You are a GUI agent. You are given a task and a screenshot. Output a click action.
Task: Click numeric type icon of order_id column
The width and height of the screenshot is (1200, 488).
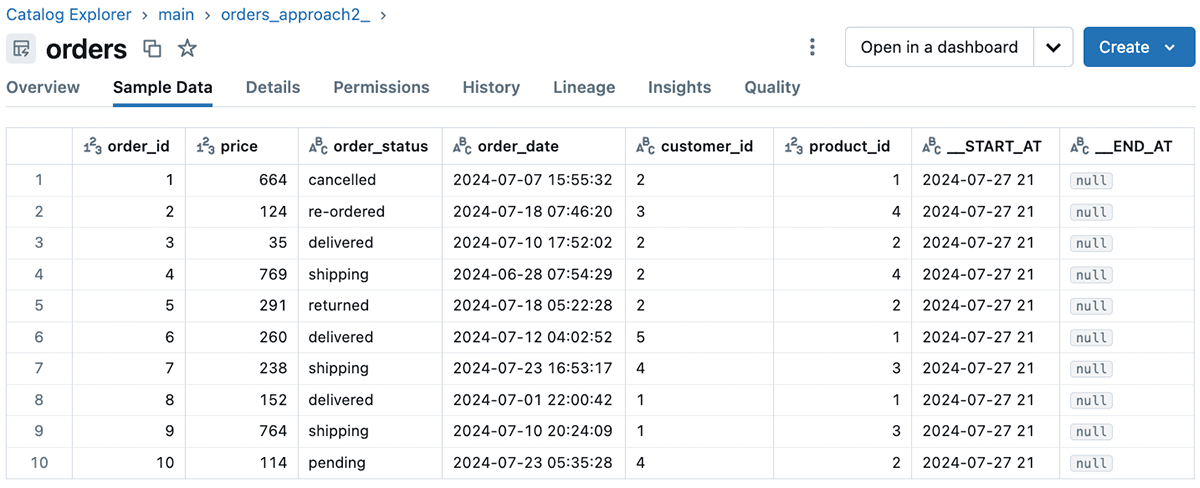pos(92,146)
